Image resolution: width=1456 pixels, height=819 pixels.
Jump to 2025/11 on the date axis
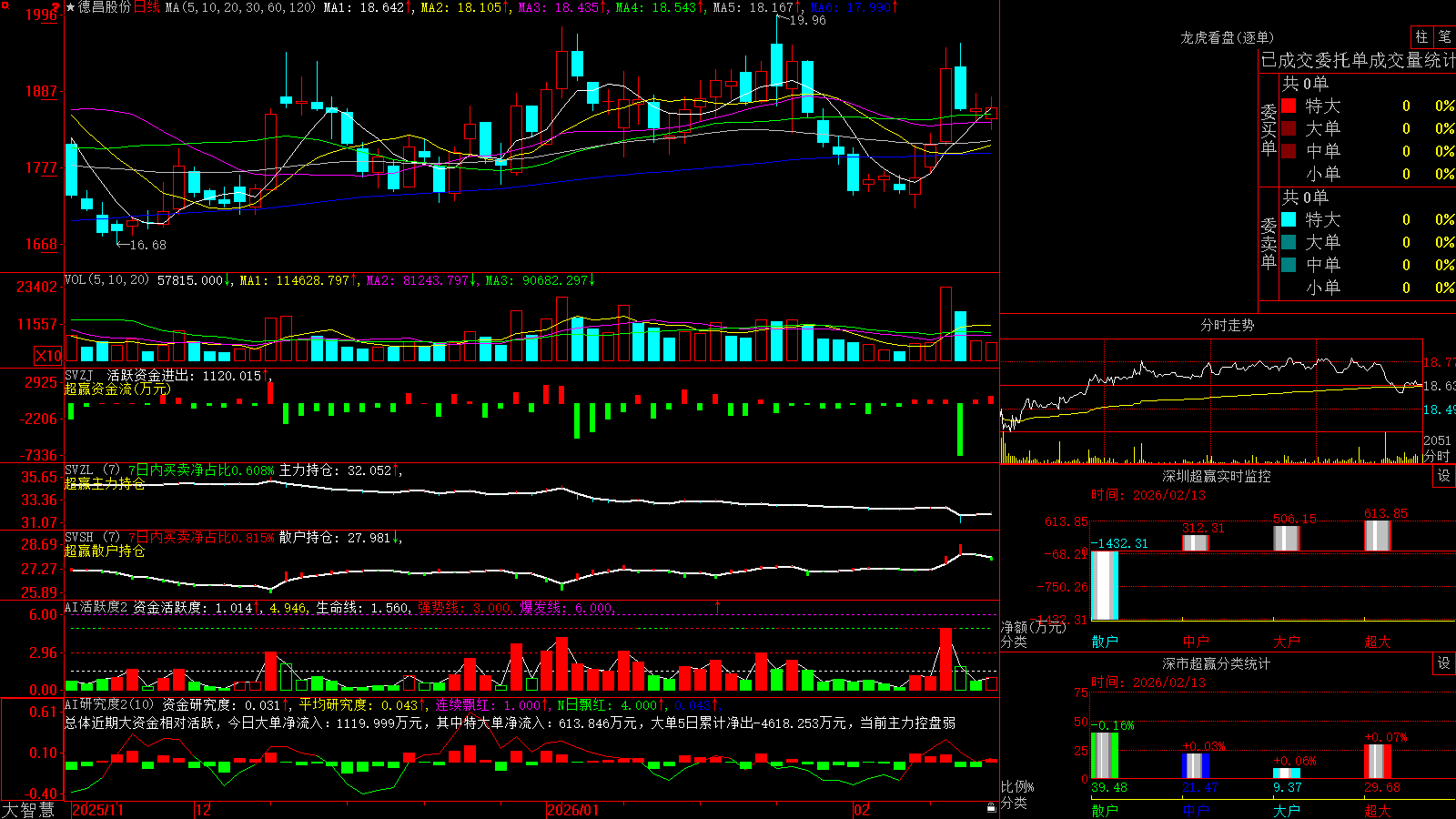coord(97,810)
